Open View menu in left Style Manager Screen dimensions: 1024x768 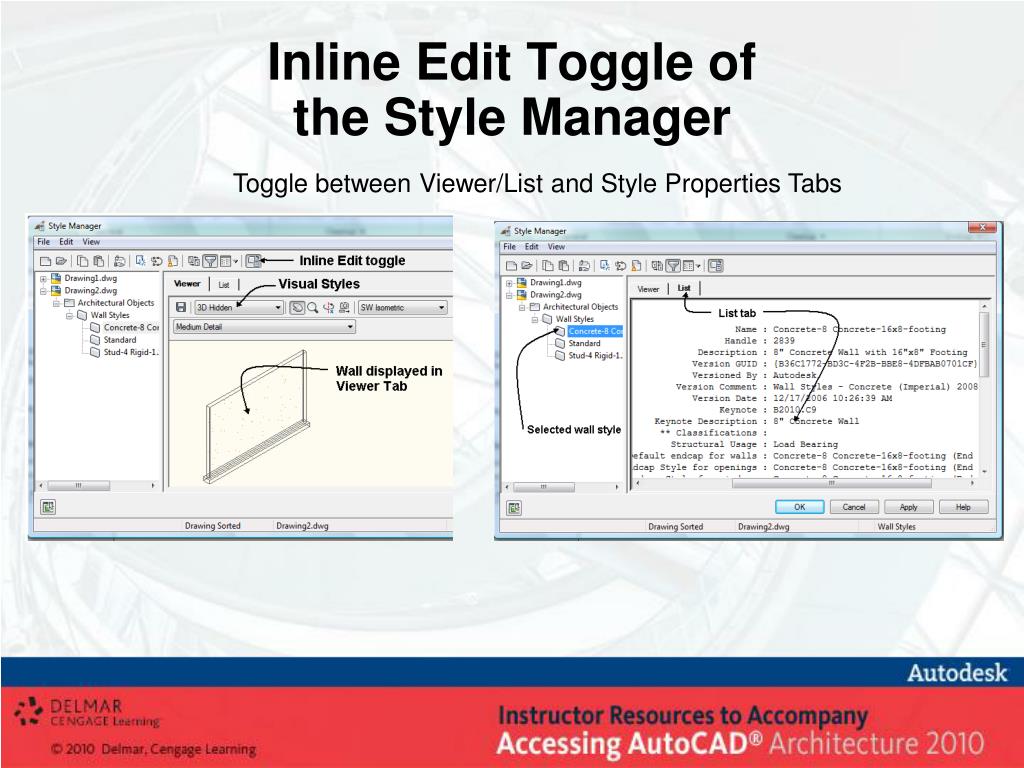click(x=91, y=242)
